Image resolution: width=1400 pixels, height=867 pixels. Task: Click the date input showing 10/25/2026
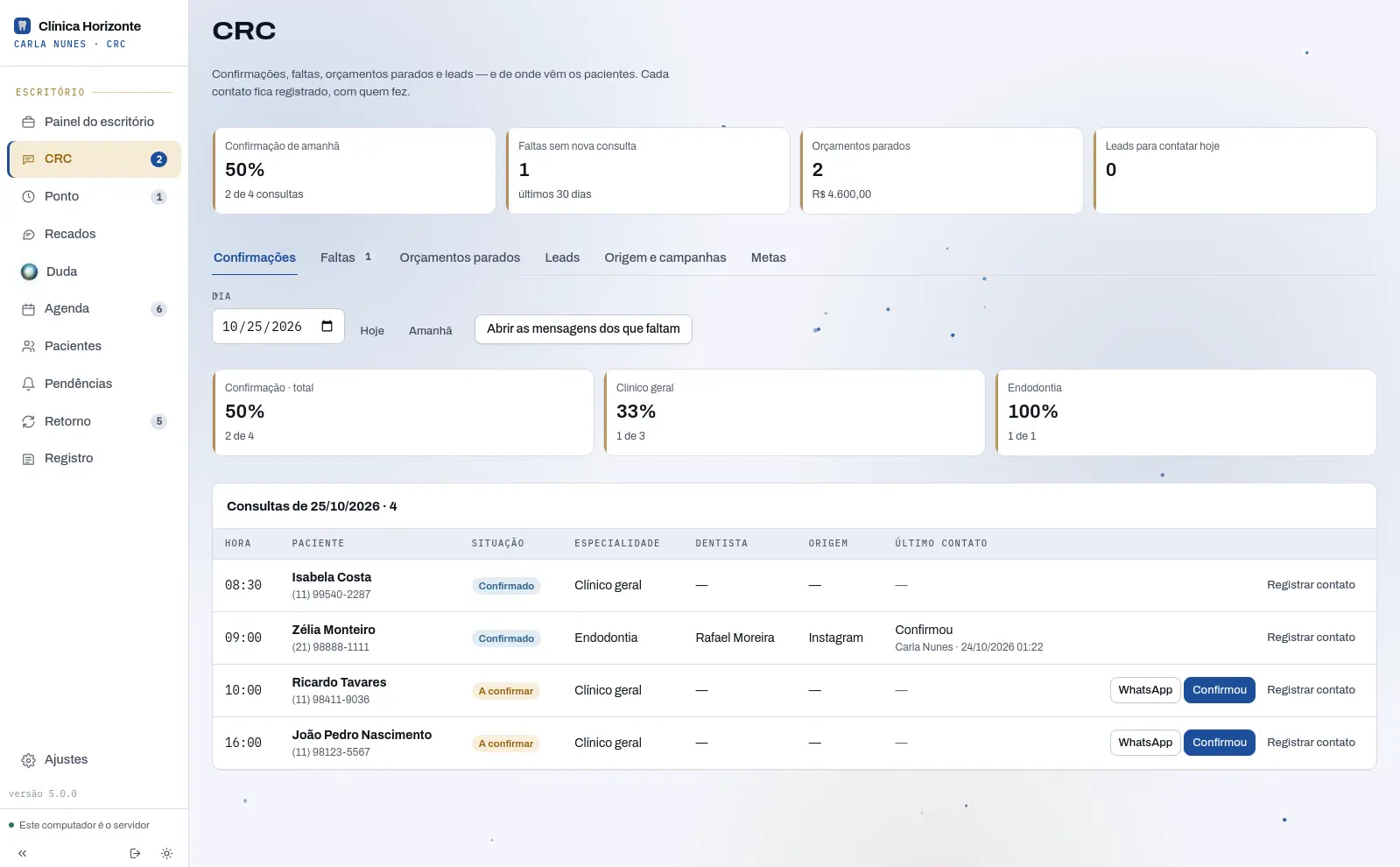[x=278, y=327]
